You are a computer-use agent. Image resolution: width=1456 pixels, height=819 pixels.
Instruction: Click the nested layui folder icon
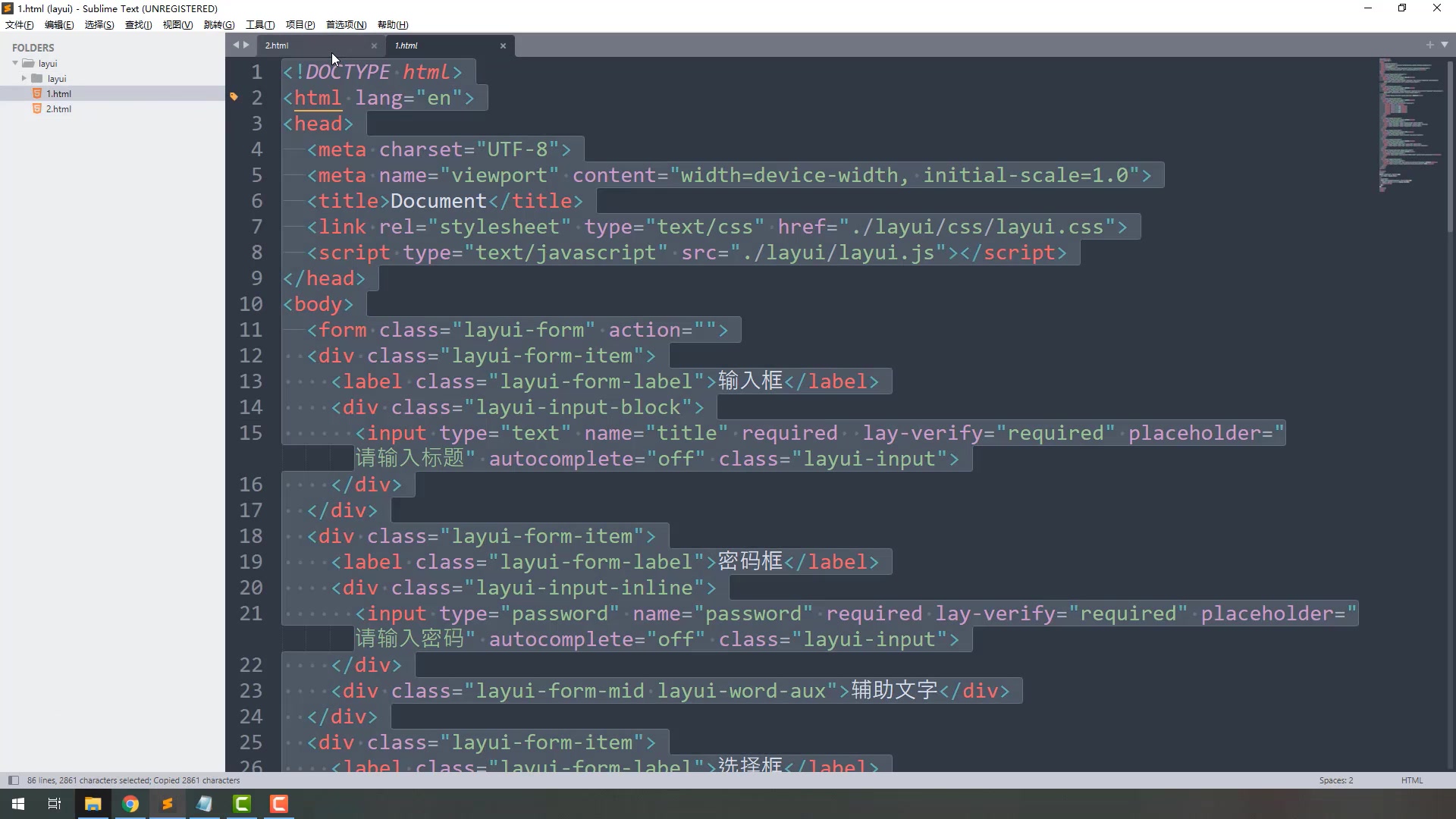click(x=36, y=78)
